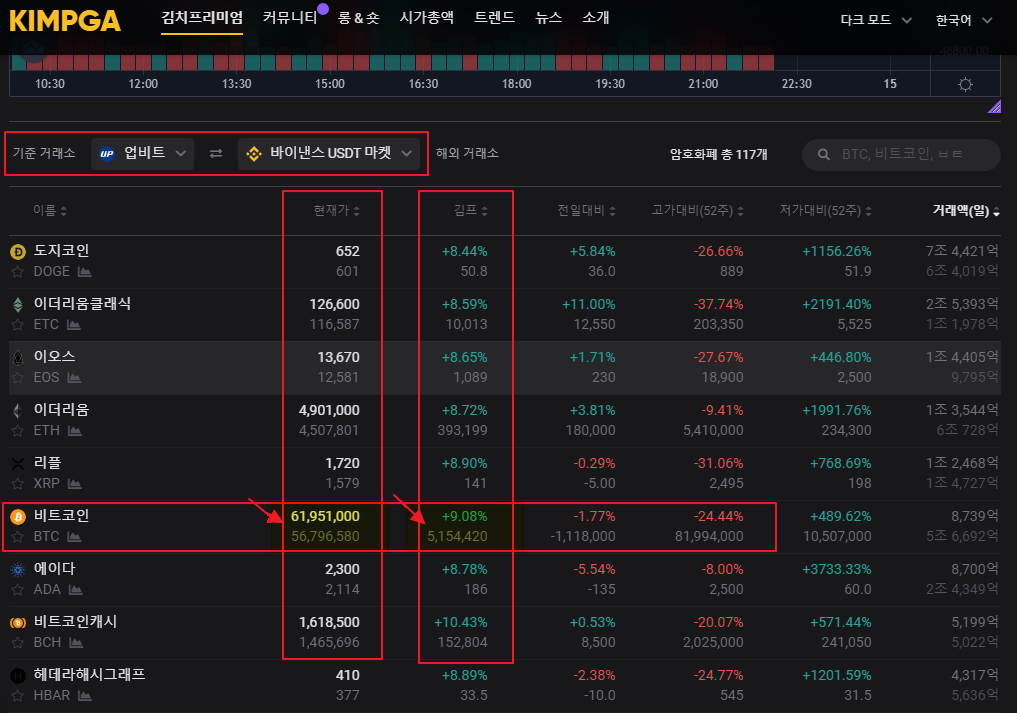Click the 16:30 chart time marker
This screenshot has height=713, width=1017.
[x=424, y=84]
